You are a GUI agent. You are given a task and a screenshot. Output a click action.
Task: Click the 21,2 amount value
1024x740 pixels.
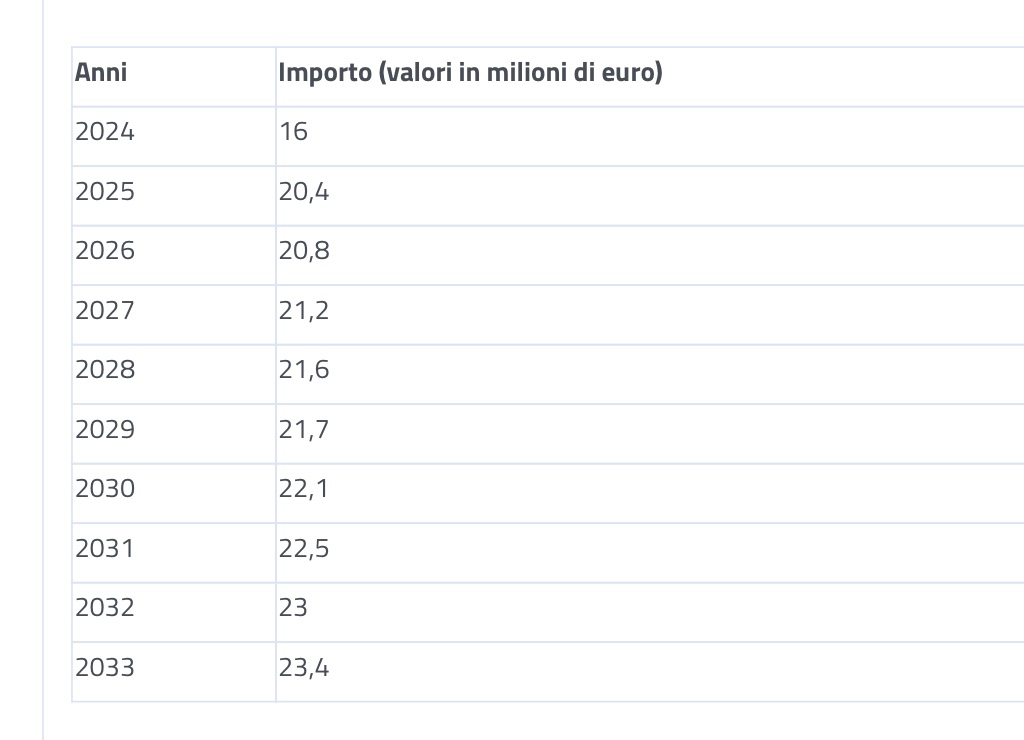[304, 311]
